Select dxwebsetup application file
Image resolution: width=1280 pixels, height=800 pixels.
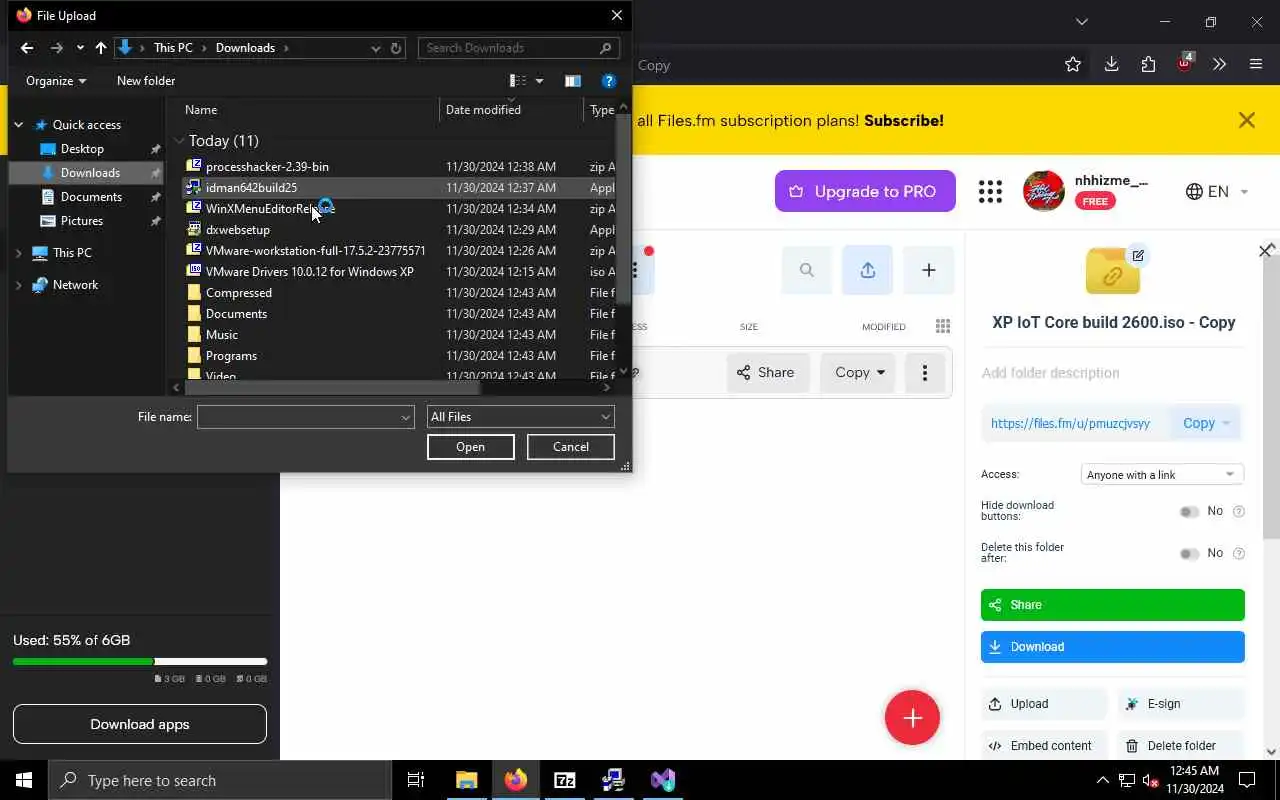[237, 230]
